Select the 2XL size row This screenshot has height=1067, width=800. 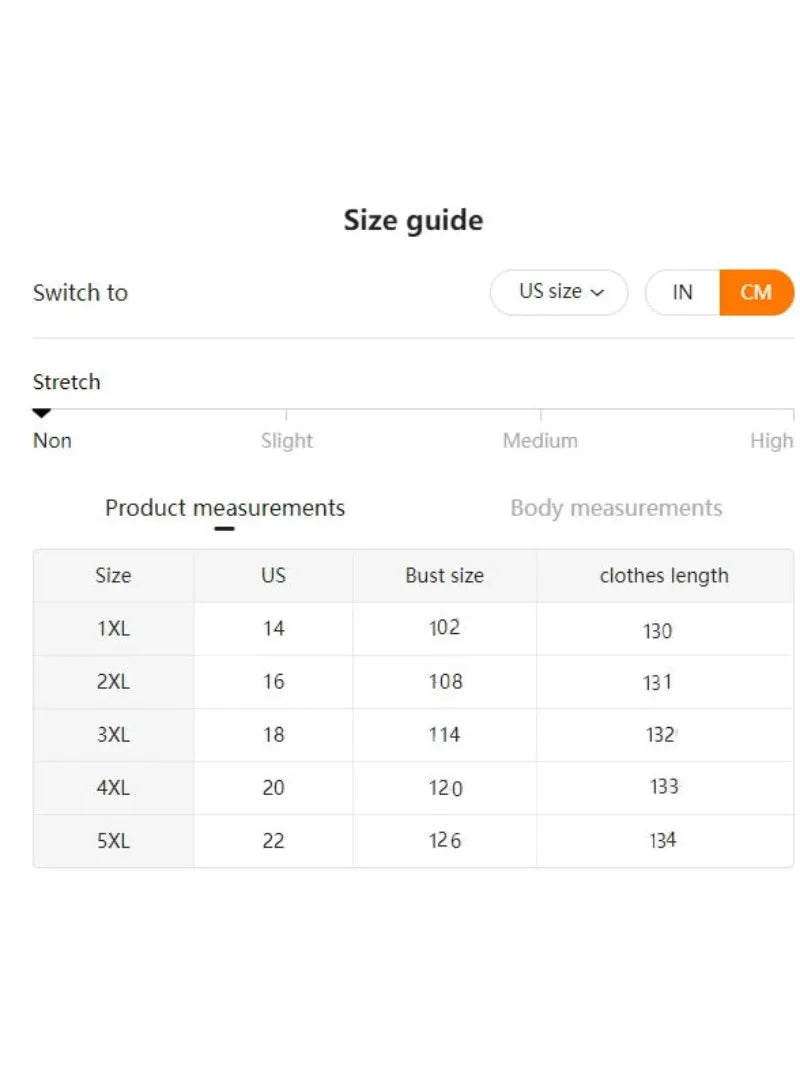pos(113,682)
